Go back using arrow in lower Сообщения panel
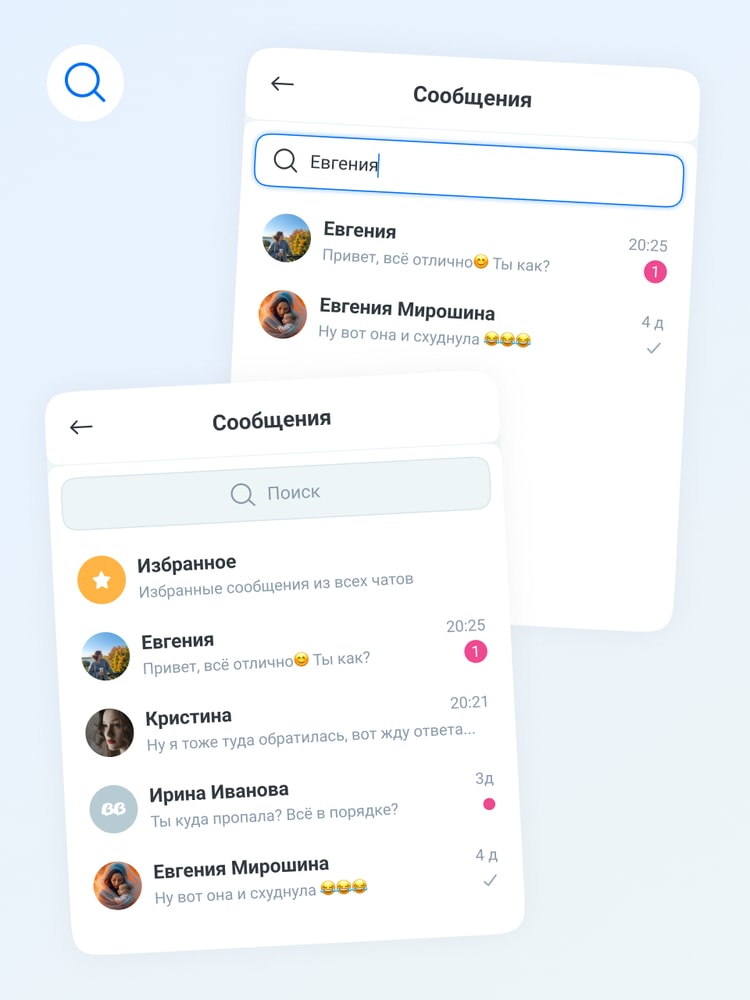Viewport: 750px width, 1000px height. 81,427
